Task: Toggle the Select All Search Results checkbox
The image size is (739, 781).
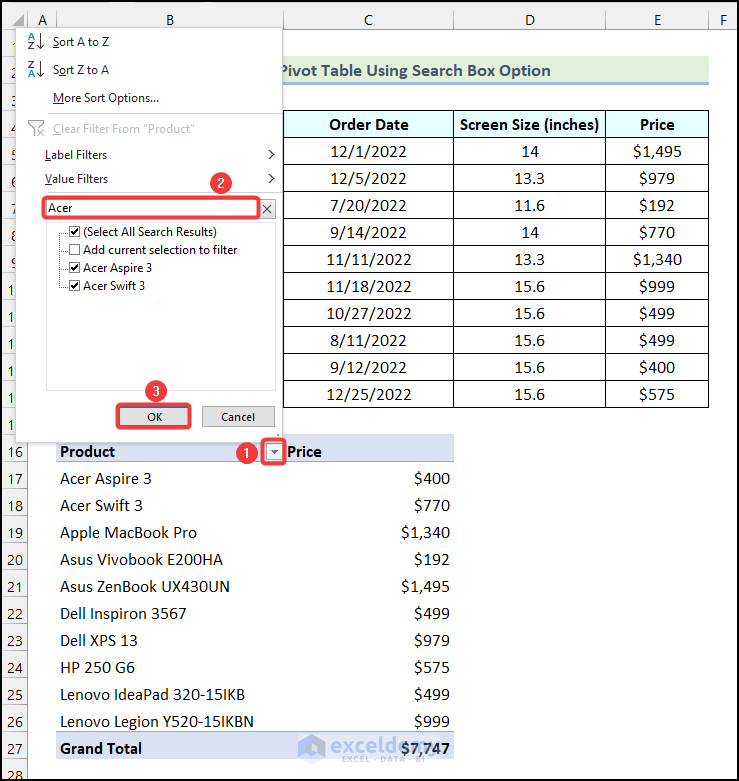Action: coord(75,232)
